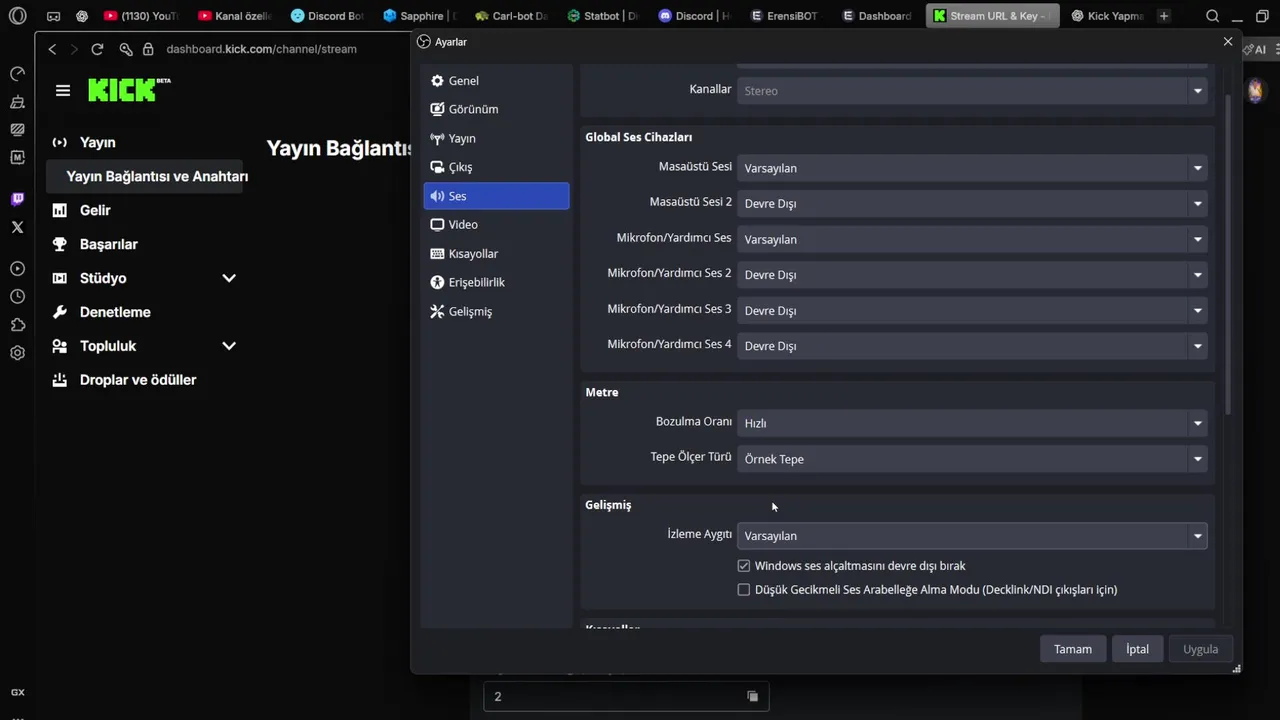Screen dimensions: 1280x720
Task: Select the Ses settings category
Action: (496, 196)
